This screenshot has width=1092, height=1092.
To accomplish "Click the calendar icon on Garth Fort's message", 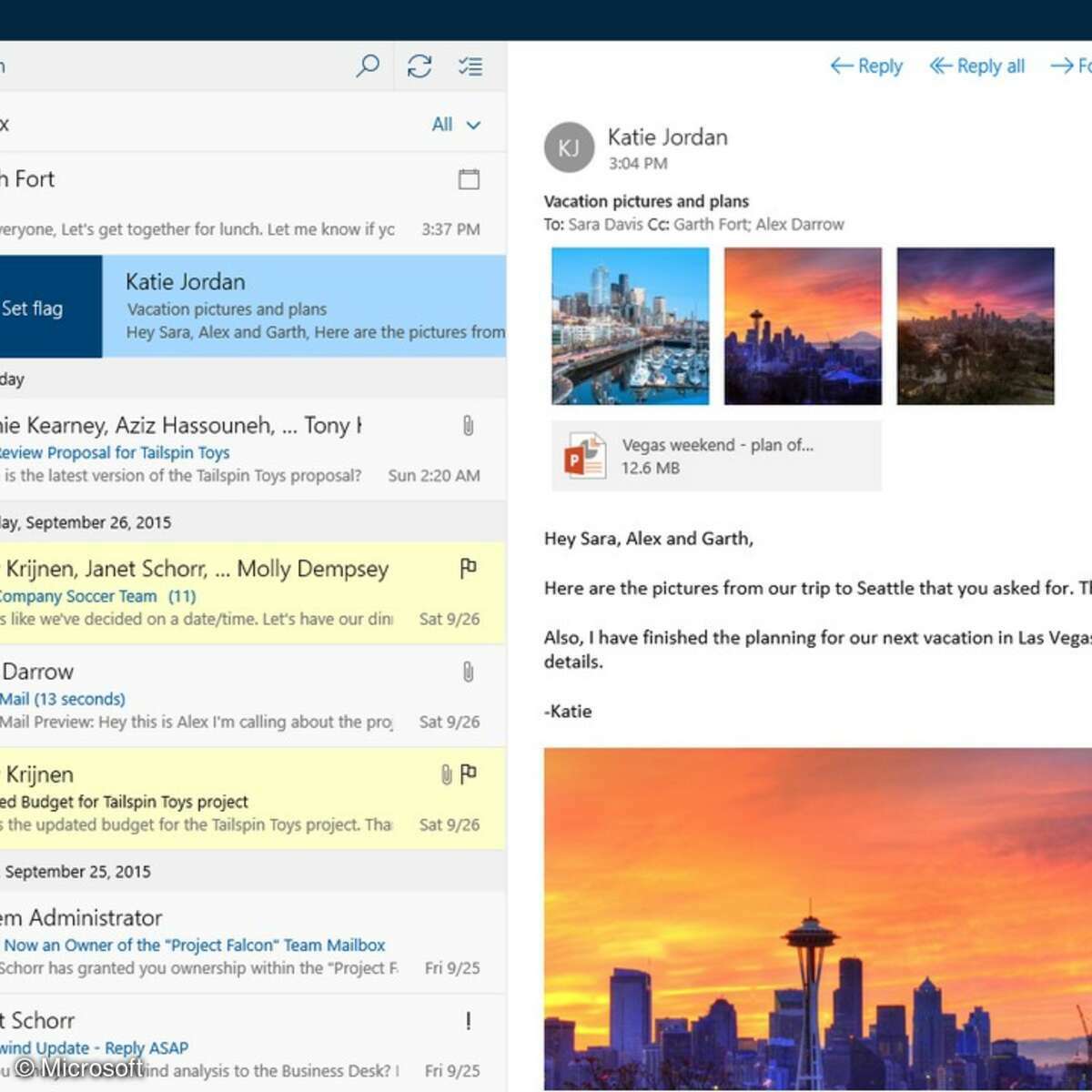I will click(x=469, y=179).
